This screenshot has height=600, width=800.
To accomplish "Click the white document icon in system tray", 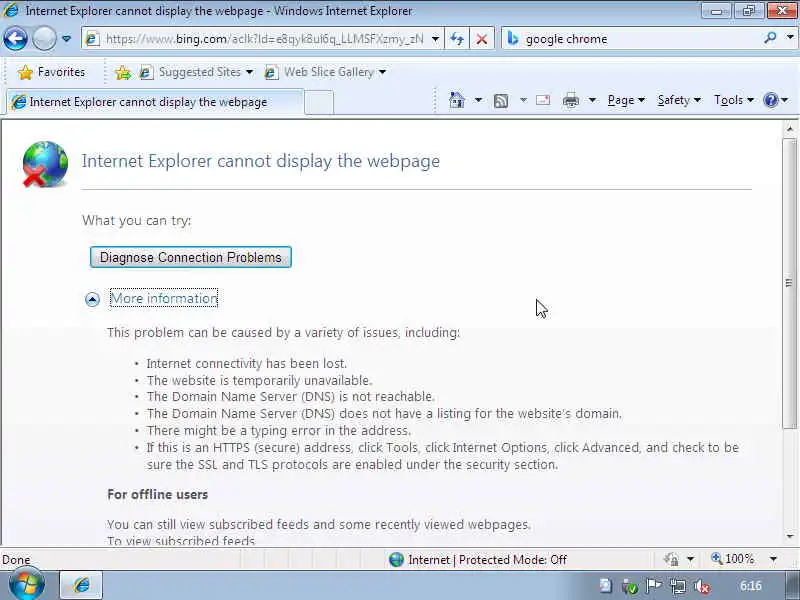I will [x=606, y=586].
